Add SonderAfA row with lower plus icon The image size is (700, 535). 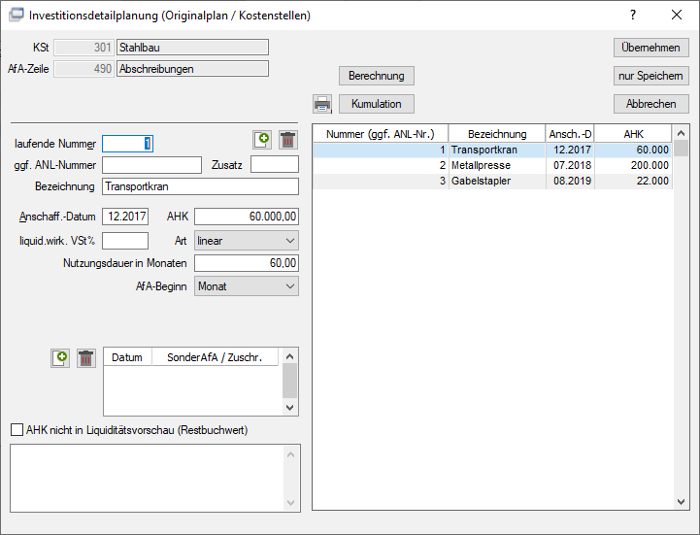[60, 358]
